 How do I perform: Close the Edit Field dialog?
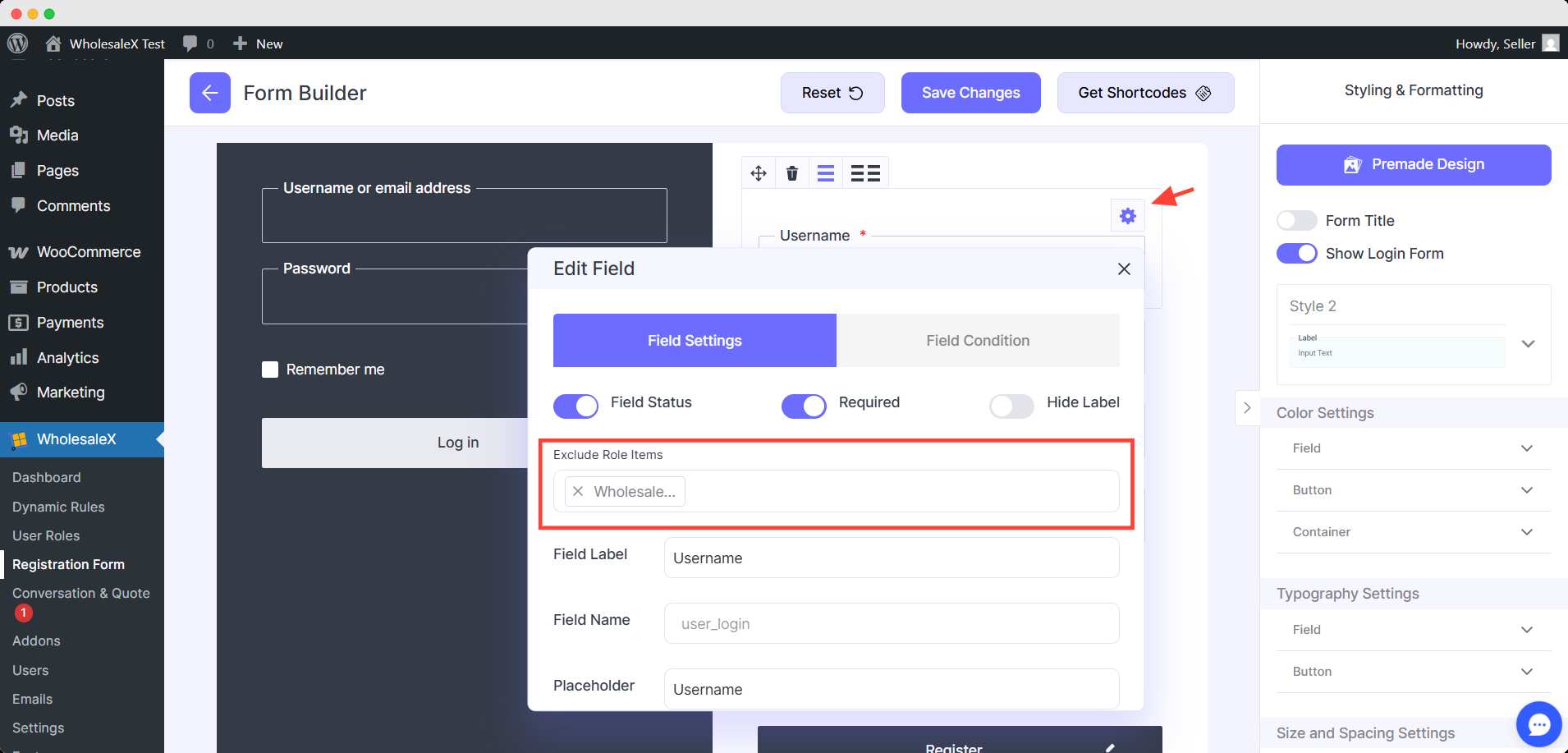pos(1124,269)
